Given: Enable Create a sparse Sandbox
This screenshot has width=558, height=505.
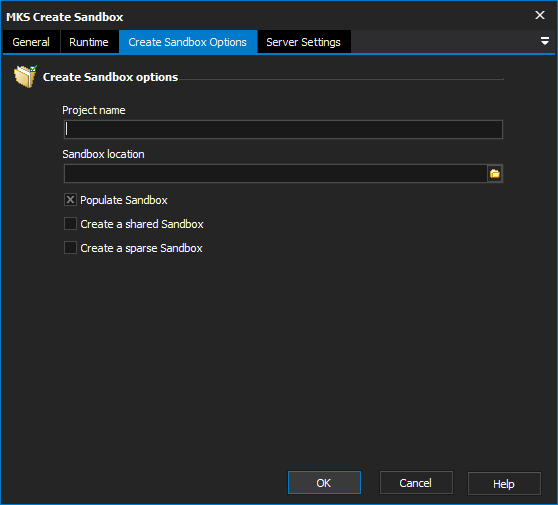Looking at the screenshot, I should point(70,248).
